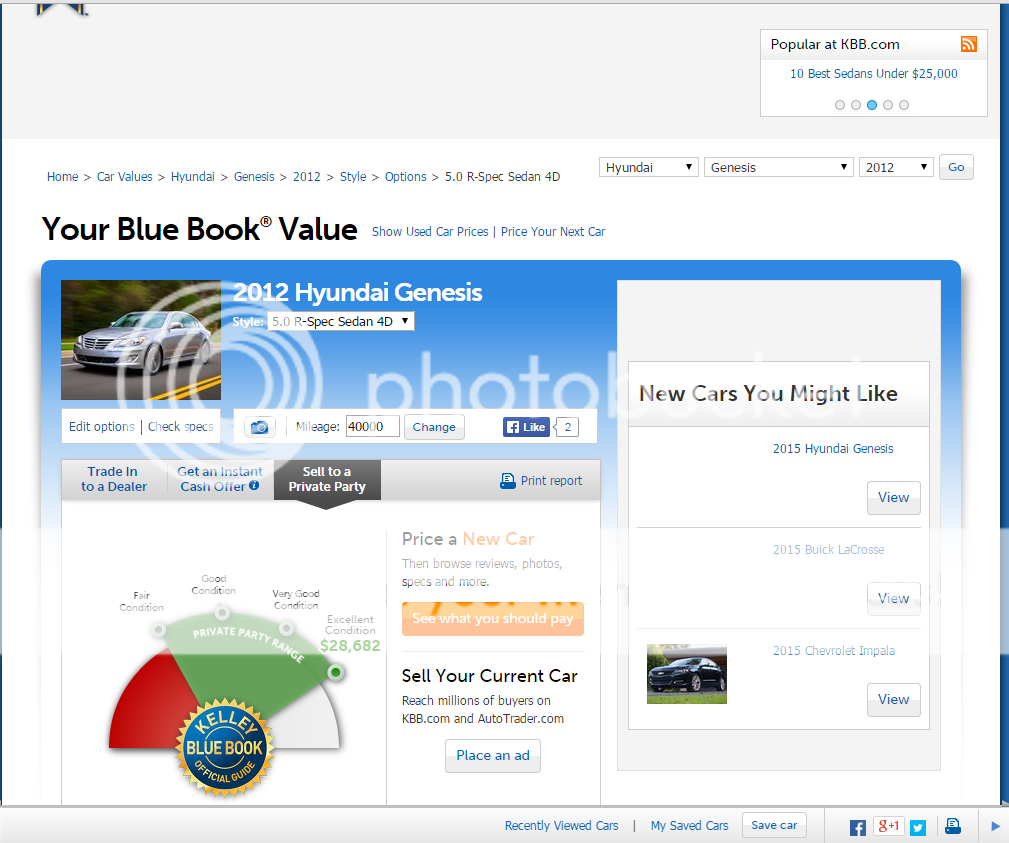This screenshot has width=1009, height=843.
Task: Click the Facebook Like button
Action: 526,427
